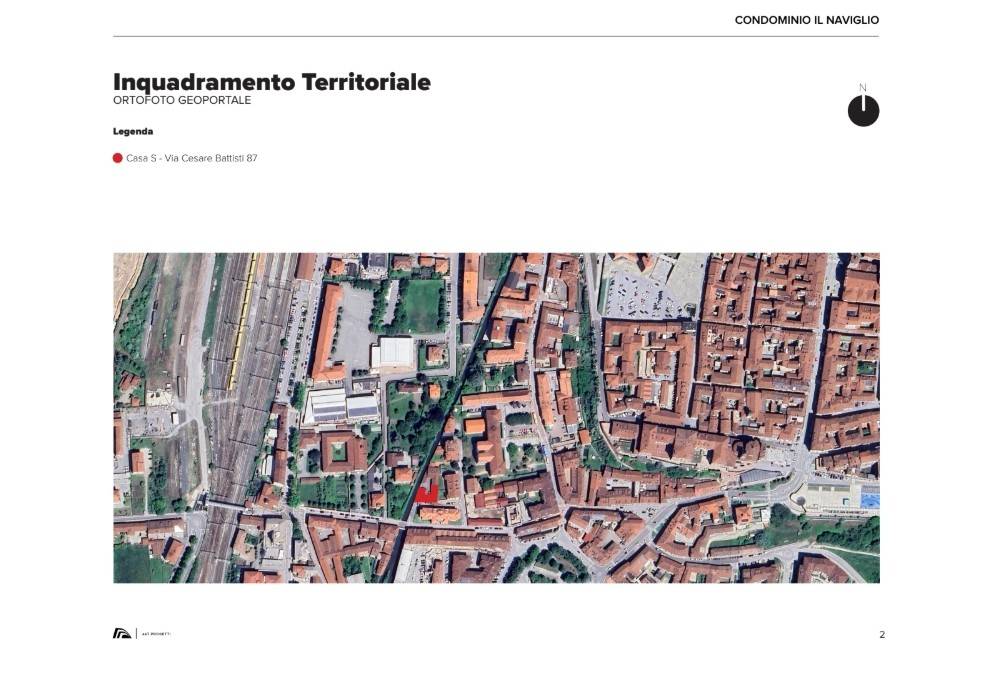Viewport: 991px width, 673px height.
Task: Expand the Legenda section
Action: (132, 131)
